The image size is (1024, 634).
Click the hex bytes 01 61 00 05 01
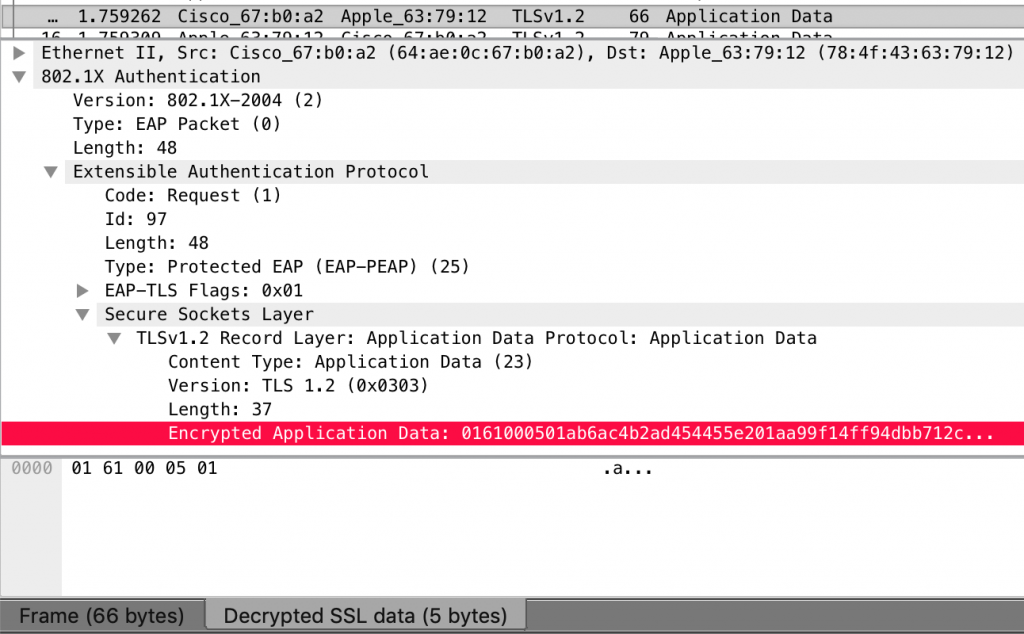[x=144, y=469]
